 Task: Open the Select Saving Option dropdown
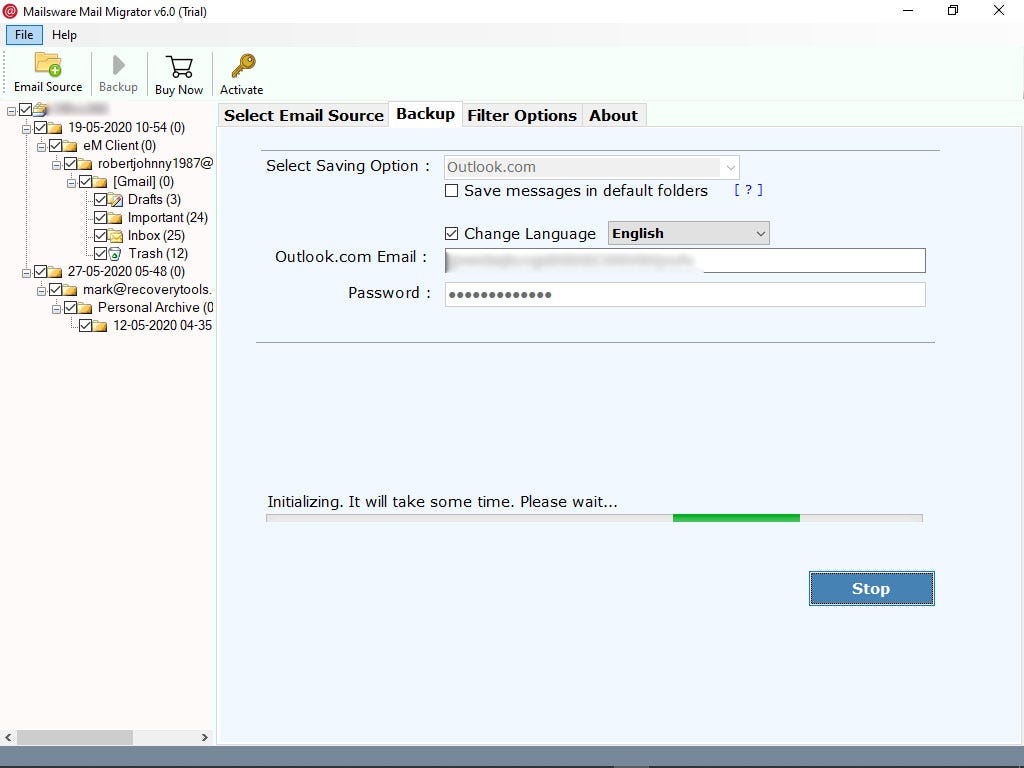click(592, 167)
